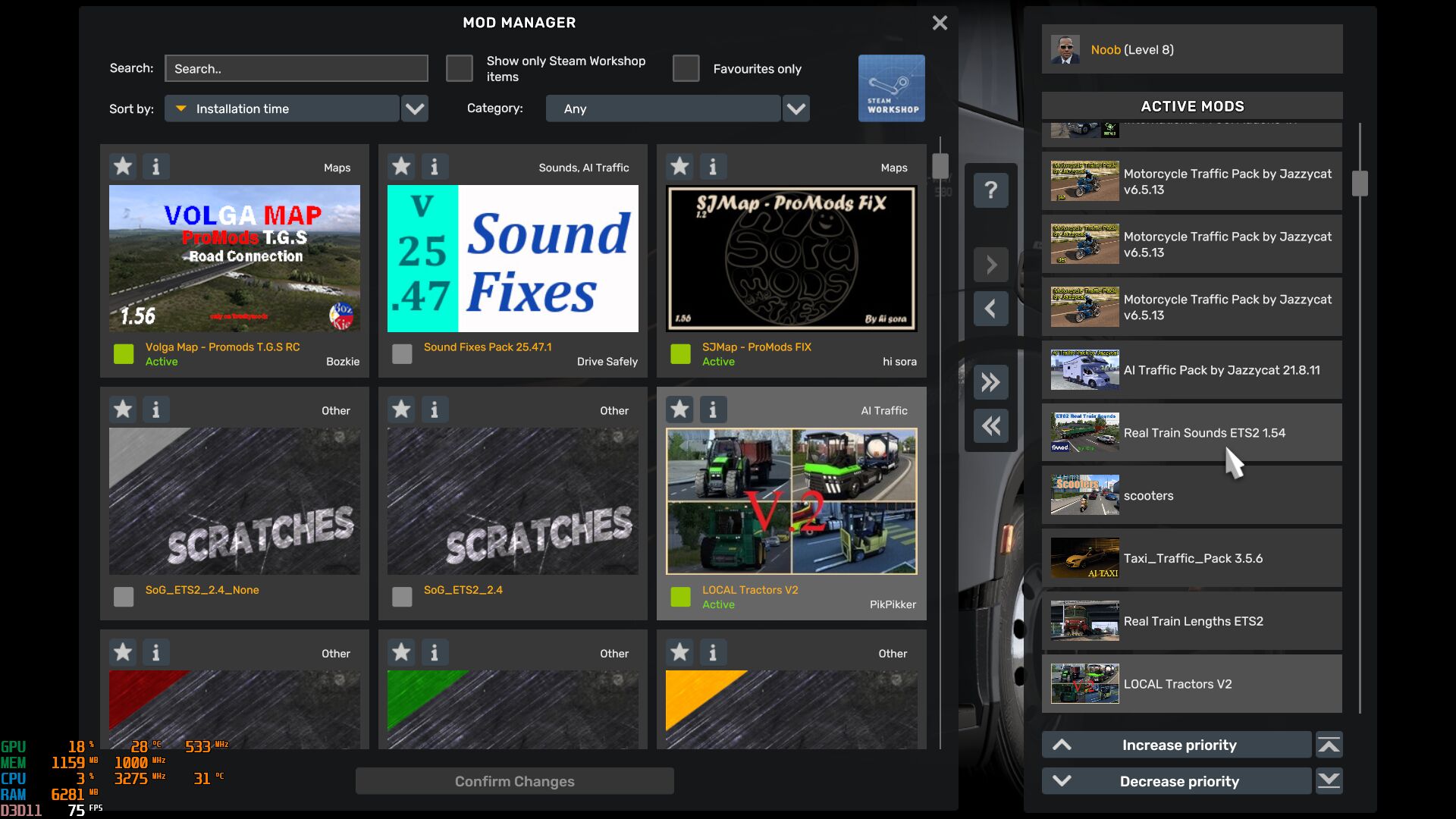The image size is (1456, 819).
Task: Open info for Sound Fixes Pack mod
Action: (434, 166)
